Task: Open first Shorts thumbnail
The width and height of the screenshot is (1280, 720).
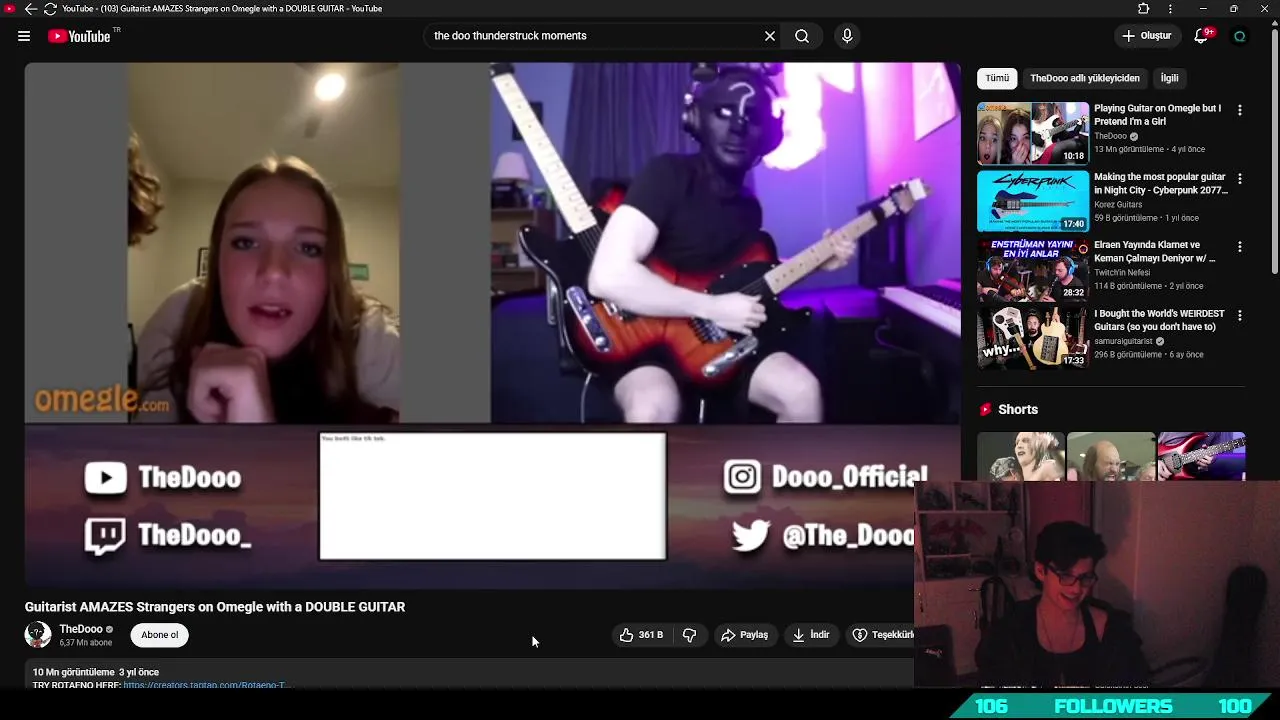Action: pos(1020,456)
